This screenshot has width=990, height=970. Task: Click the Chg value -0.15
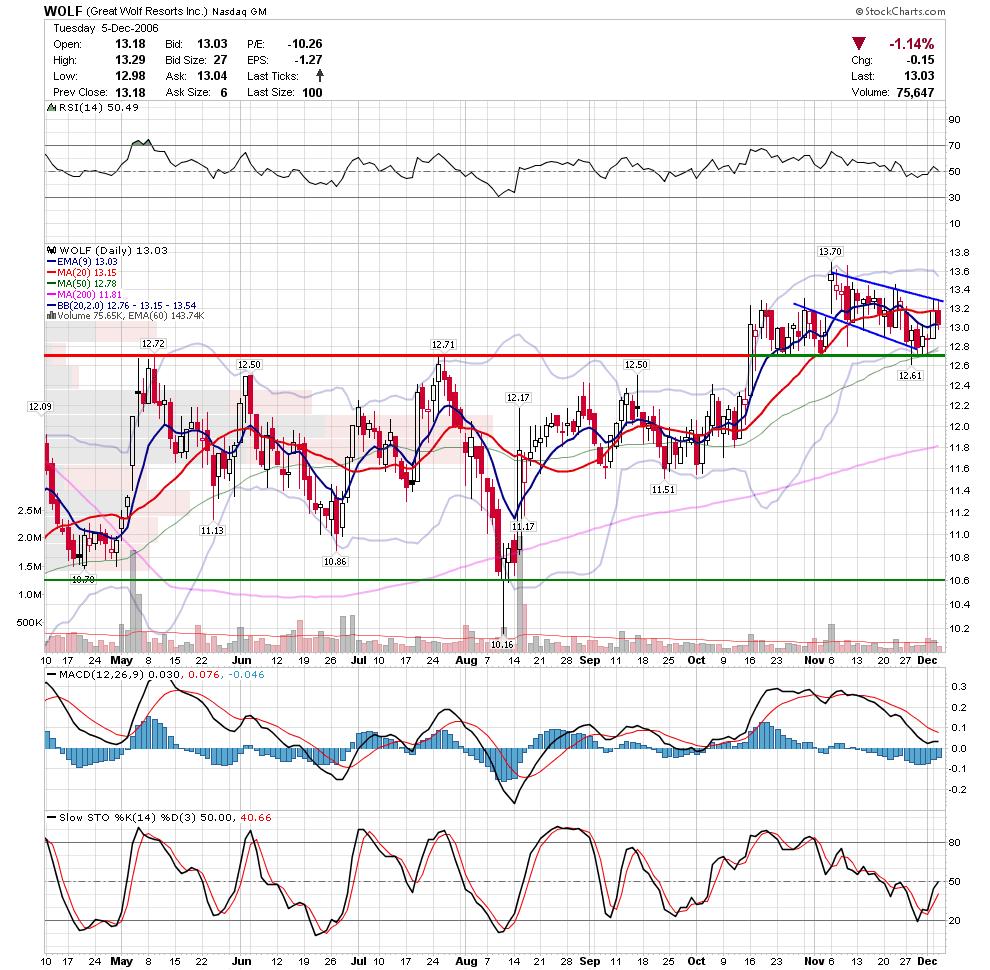click(921, 60)
